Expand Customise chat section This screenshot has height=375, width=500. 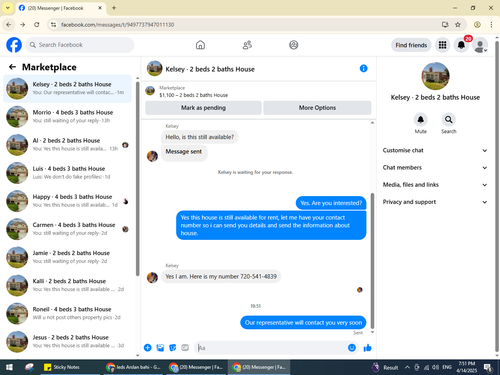pos(435,150)
